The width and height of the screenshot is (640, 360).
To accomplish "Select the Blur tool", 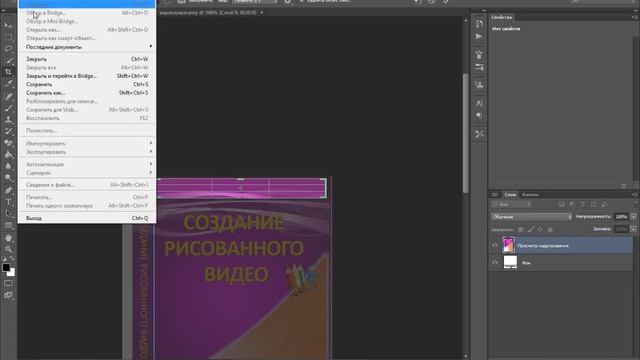I will pyautogui.click(x=8, y=166).
